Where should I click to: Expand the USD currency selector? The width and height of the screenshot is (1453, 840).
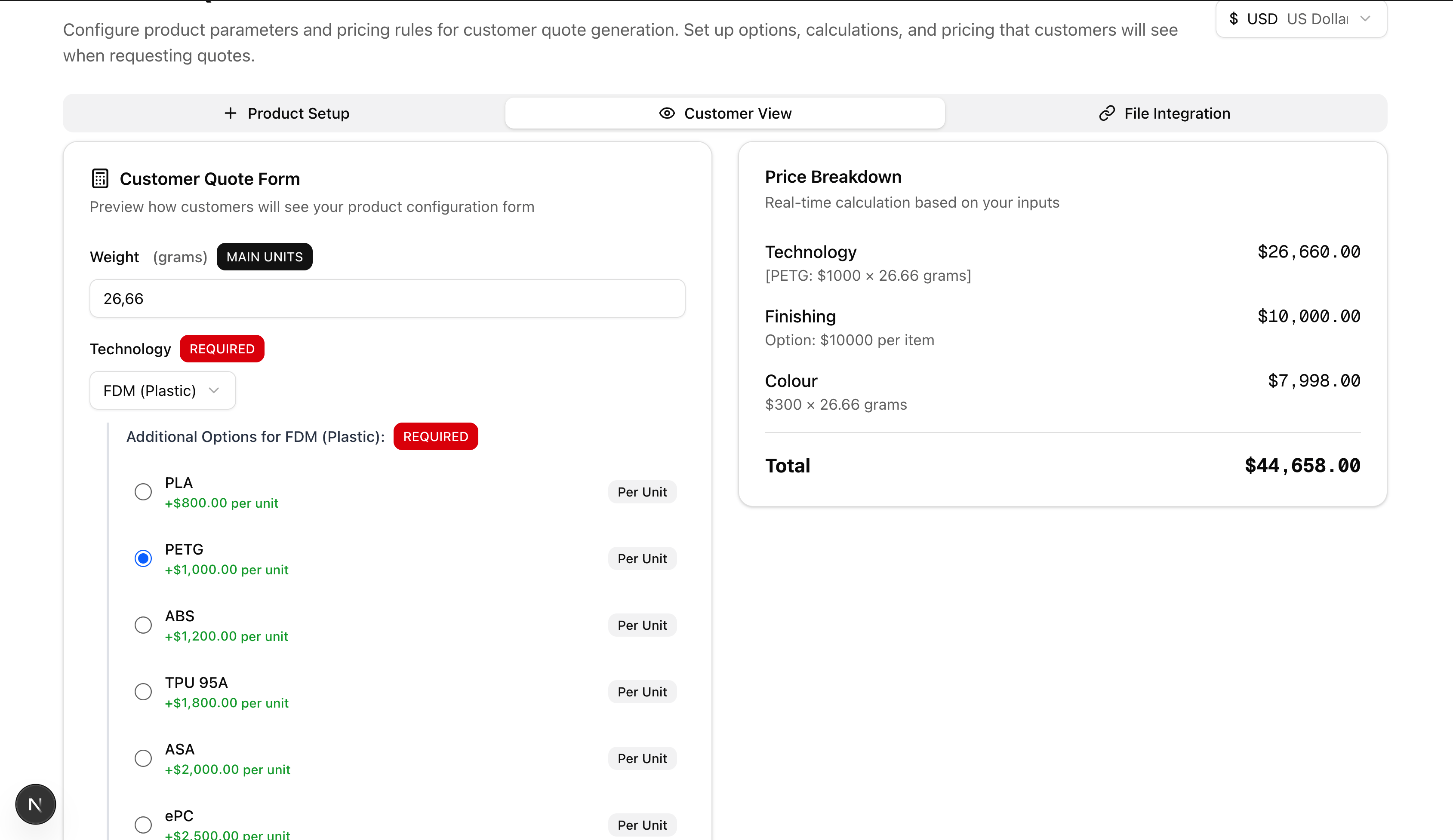1300,18
